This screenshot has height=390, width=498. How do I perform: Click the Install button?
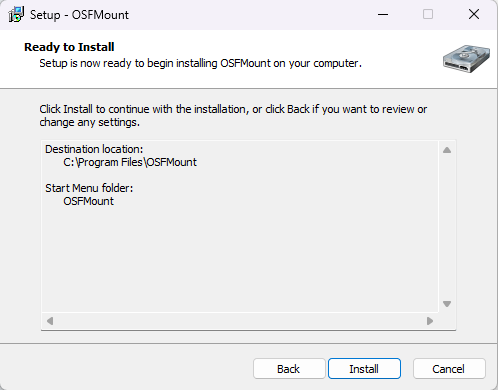click(x=364, y=369)
